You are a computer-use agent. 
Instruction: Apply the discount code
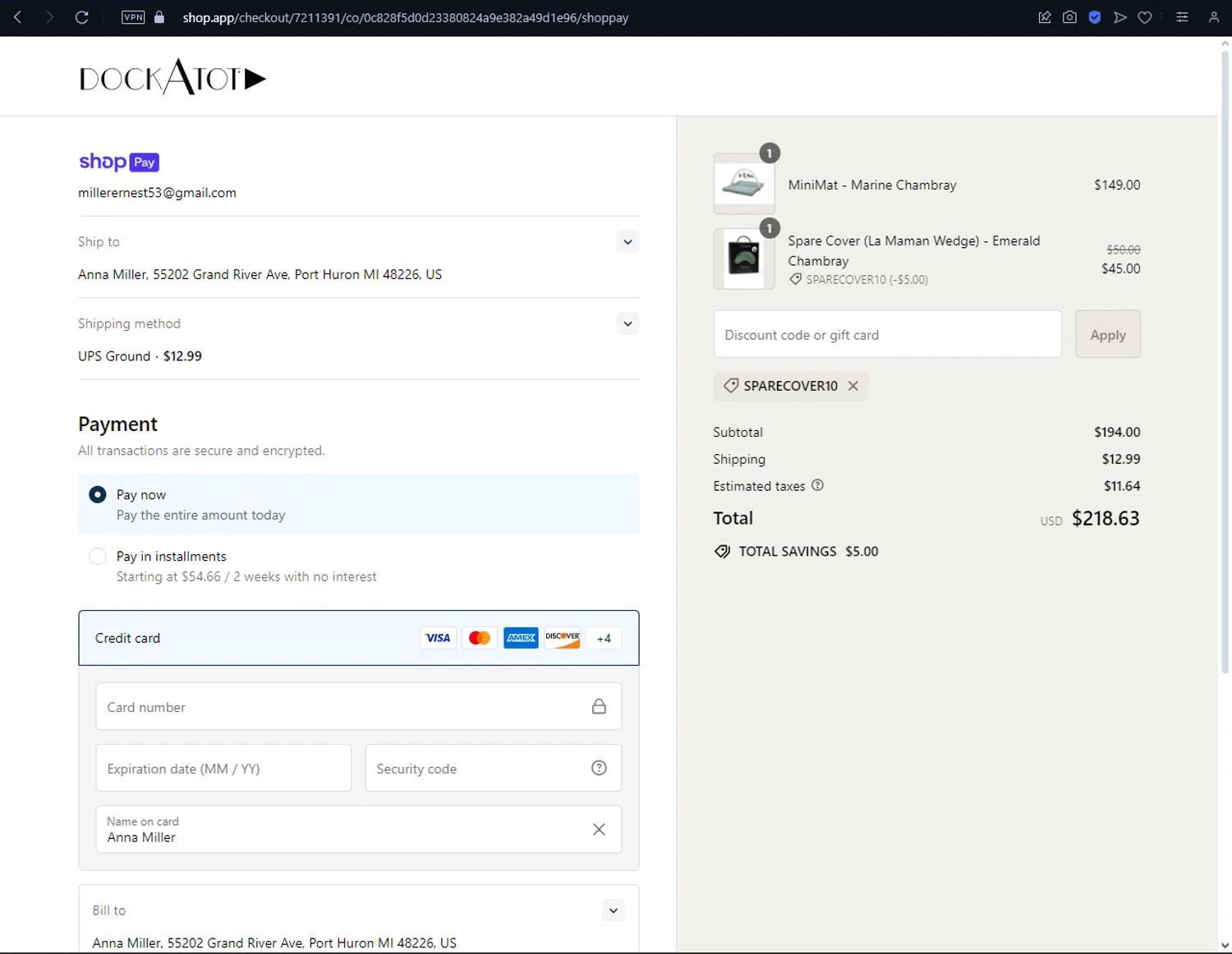[x=1108, y=334]
